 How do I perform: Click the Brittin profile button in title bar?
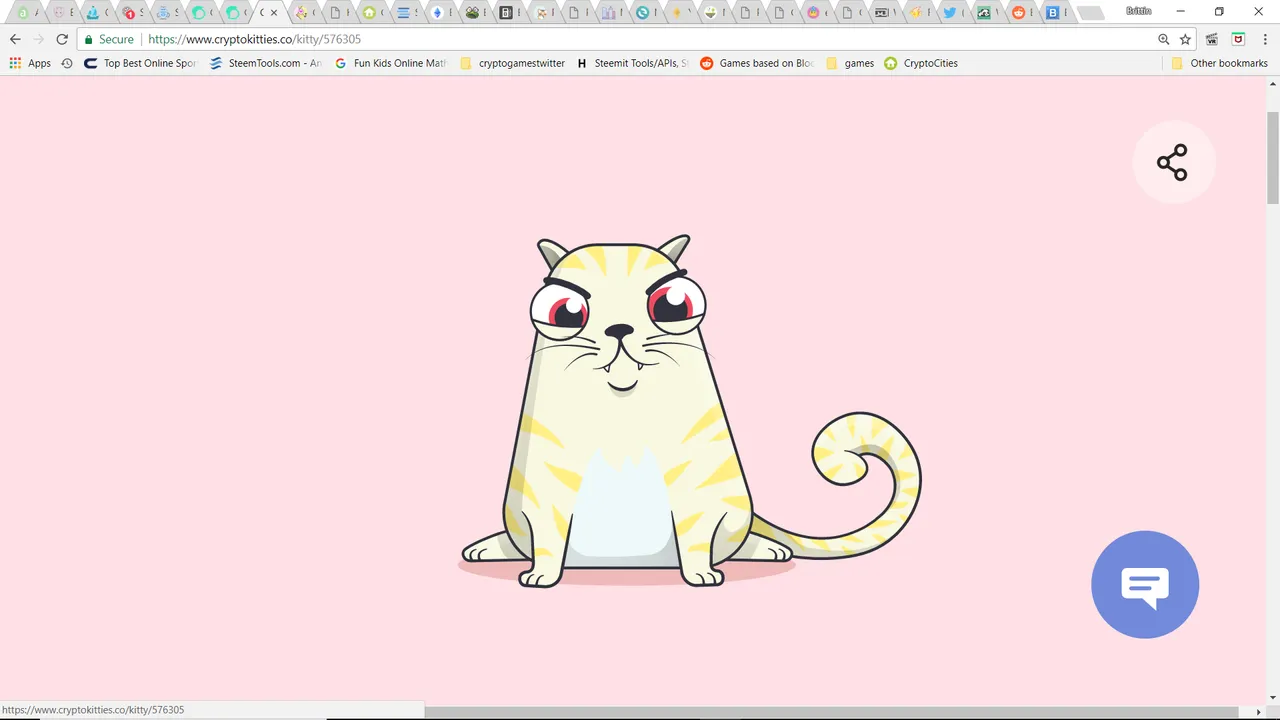click(1138, 11)
